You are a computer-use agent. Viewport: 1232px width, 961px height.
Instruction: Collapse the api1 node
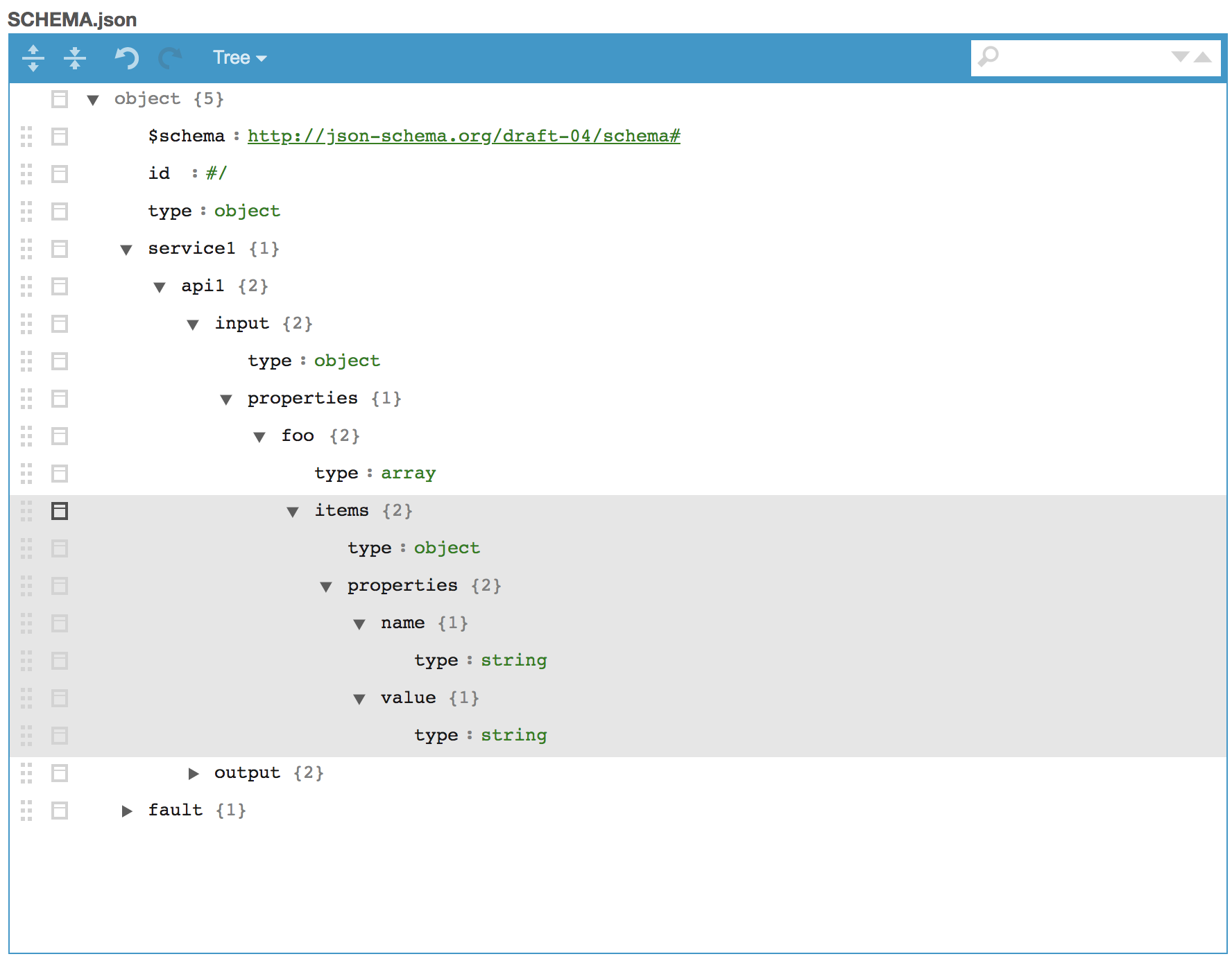pyautogui.click(x=160, y=287)
